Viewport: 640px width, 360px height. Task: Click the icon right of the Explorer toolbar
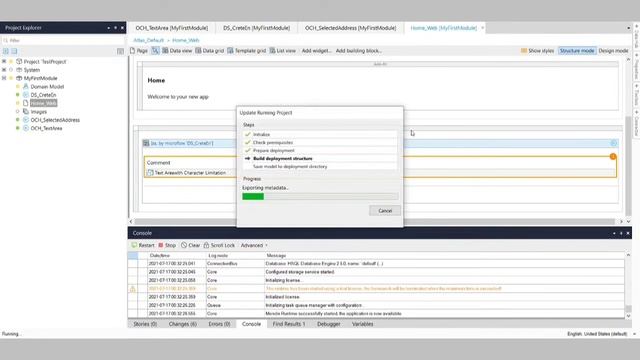[x=120, y=51]
